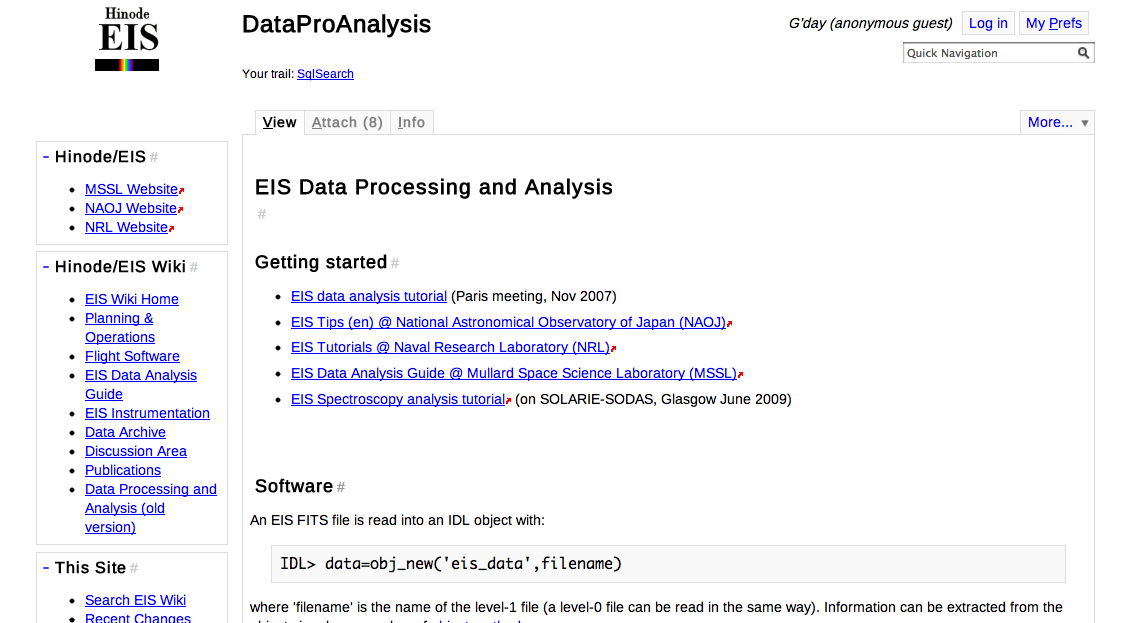Image resolution: width=1125 pixels, height=623 pixels.
Task: Click the hash anchor under EIS Data Processing title
Action: 262,214
